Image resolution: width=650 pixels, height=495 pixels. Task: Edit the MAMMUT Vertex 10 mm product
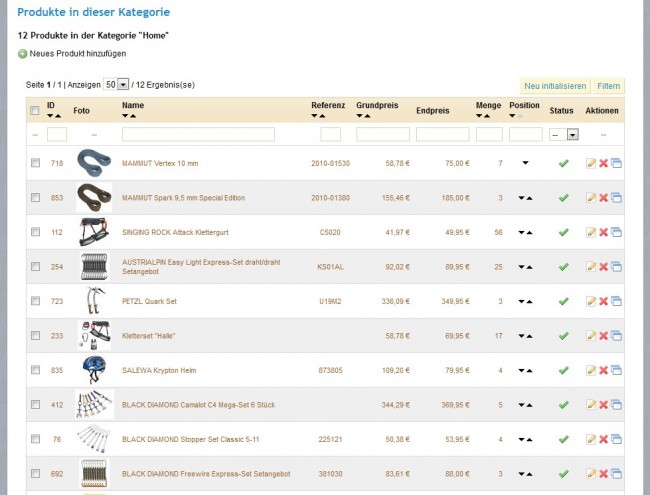(591, 163)
